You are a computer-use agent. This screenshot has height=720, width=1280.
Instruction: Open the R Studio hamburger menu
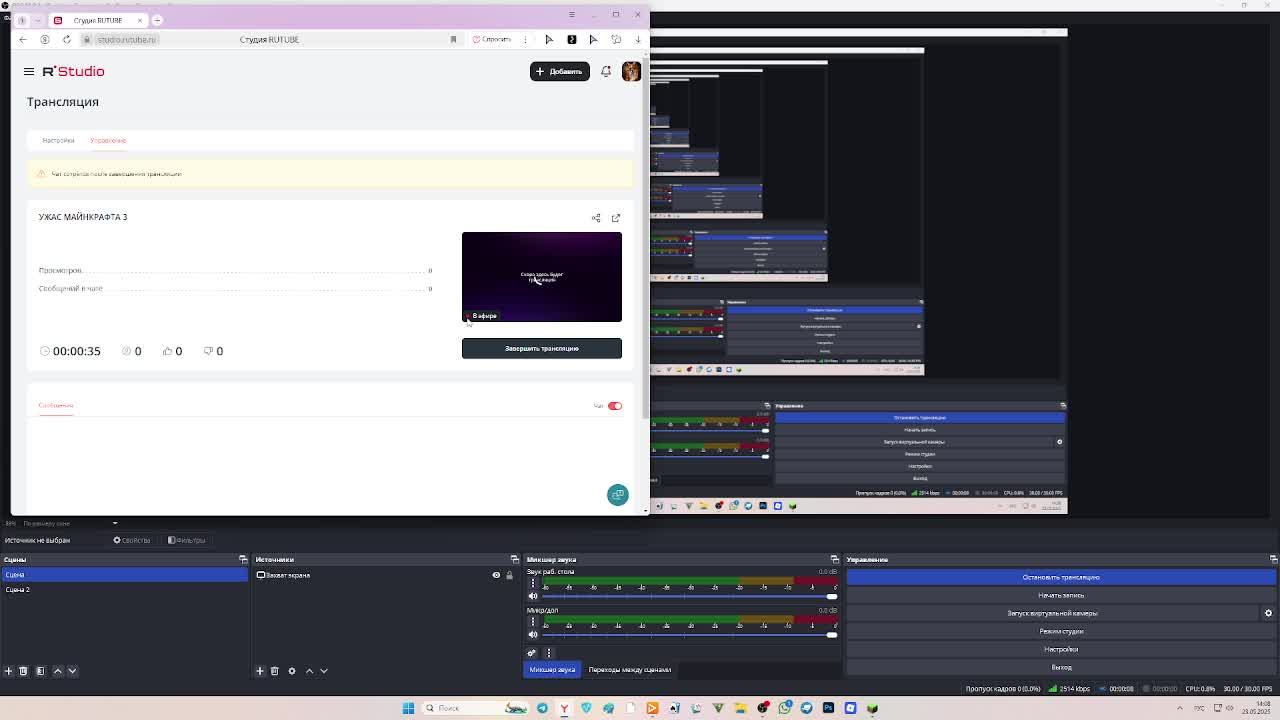click(x=29, y=71)
